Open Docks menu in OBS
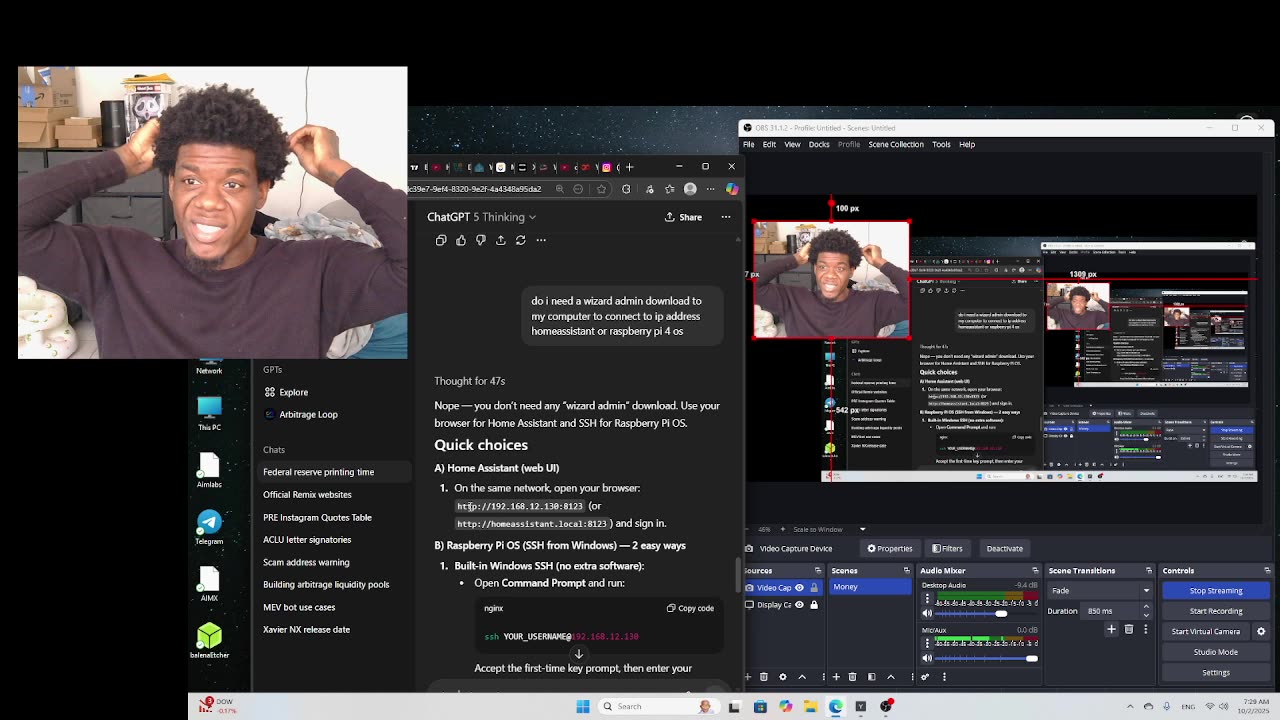 [x=819, y=144]
